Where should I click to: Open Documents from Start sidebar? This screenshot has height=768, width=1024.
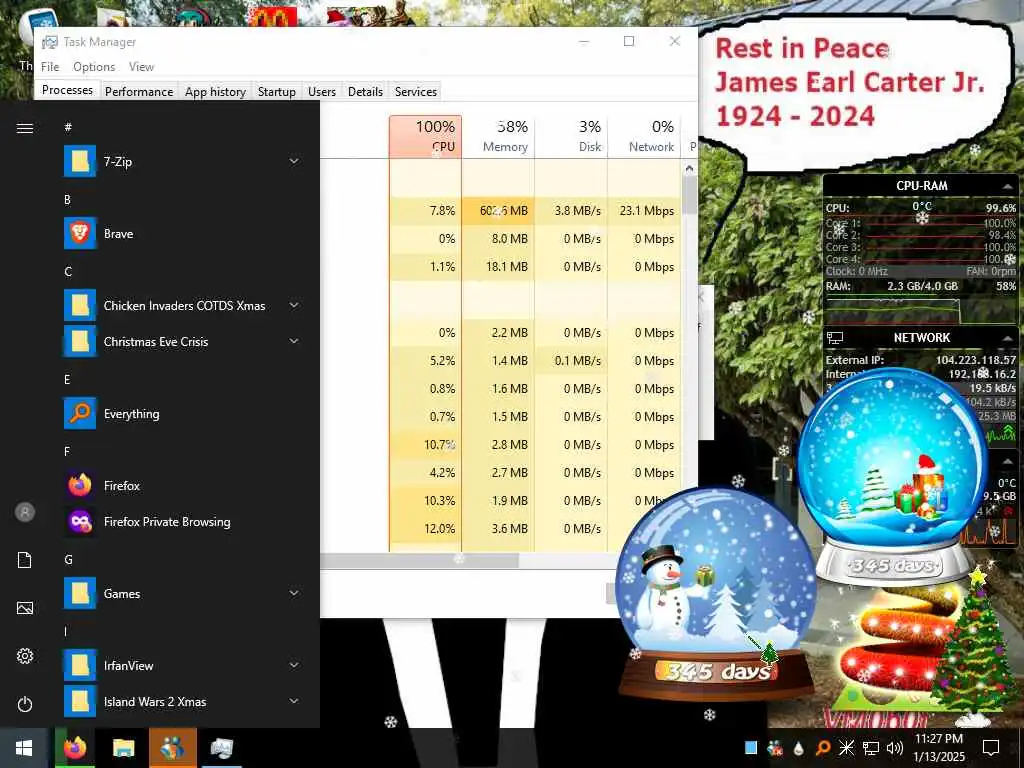pos(25,560)
